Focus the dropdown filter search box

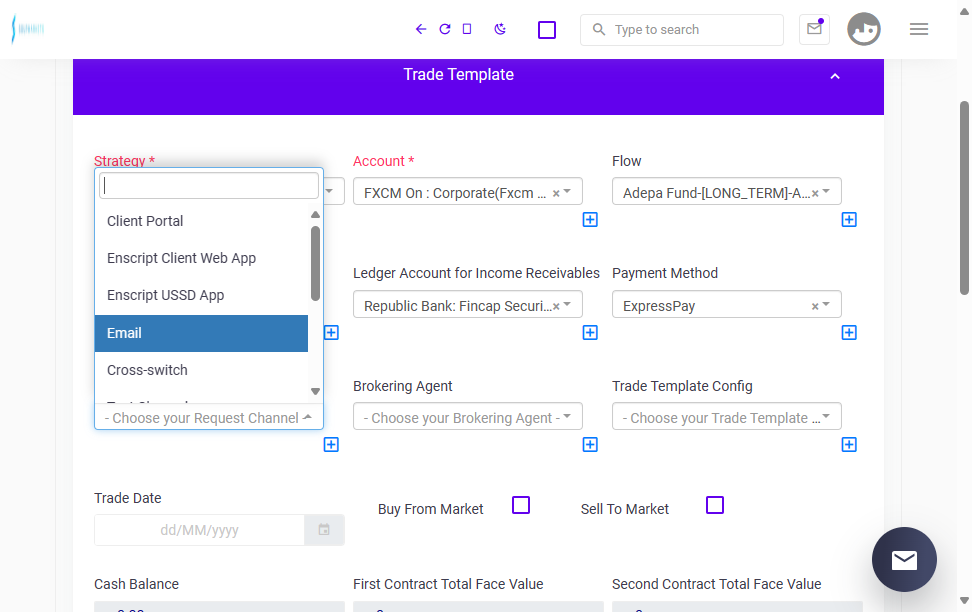(x=209, y=185)
